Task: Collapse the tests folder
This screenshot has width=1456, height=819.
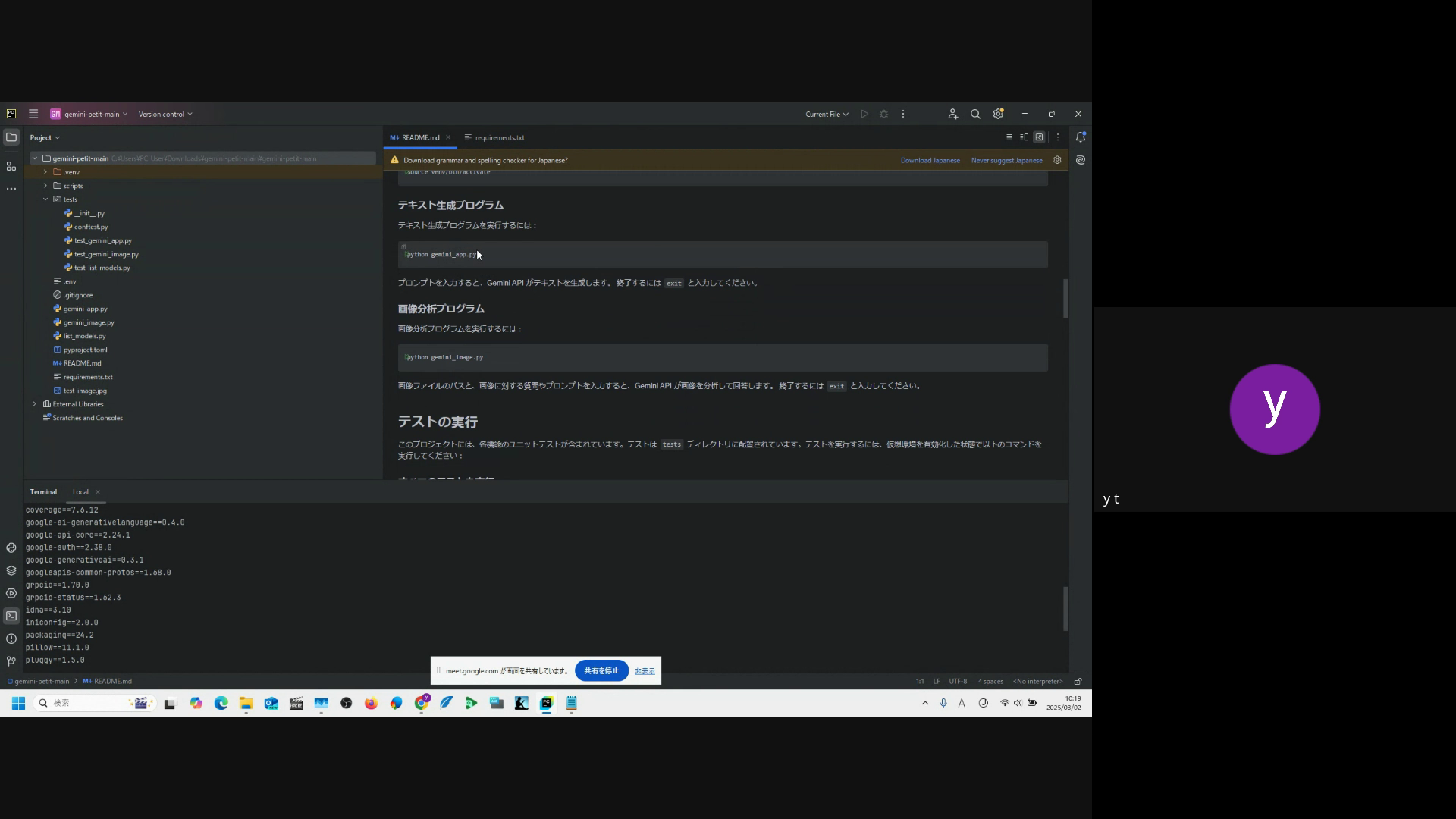Action: (x=45, y=199)
